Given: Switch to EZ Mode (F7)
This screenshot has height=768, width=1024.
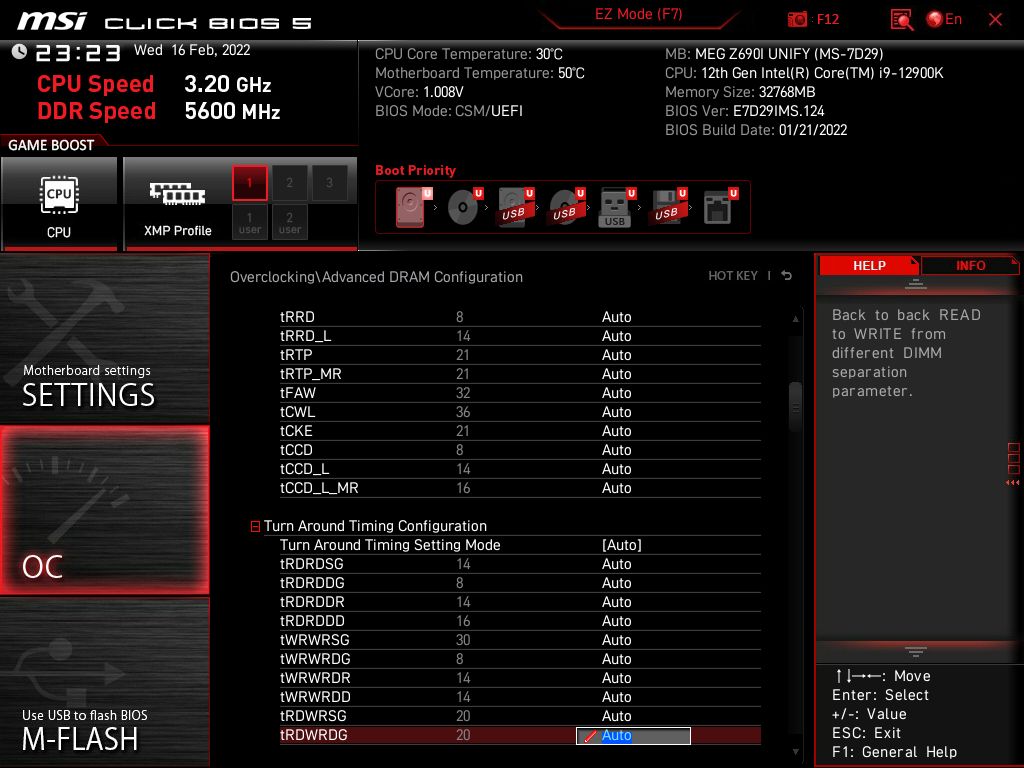Looking at the screenshot, I should click(638, 14).
